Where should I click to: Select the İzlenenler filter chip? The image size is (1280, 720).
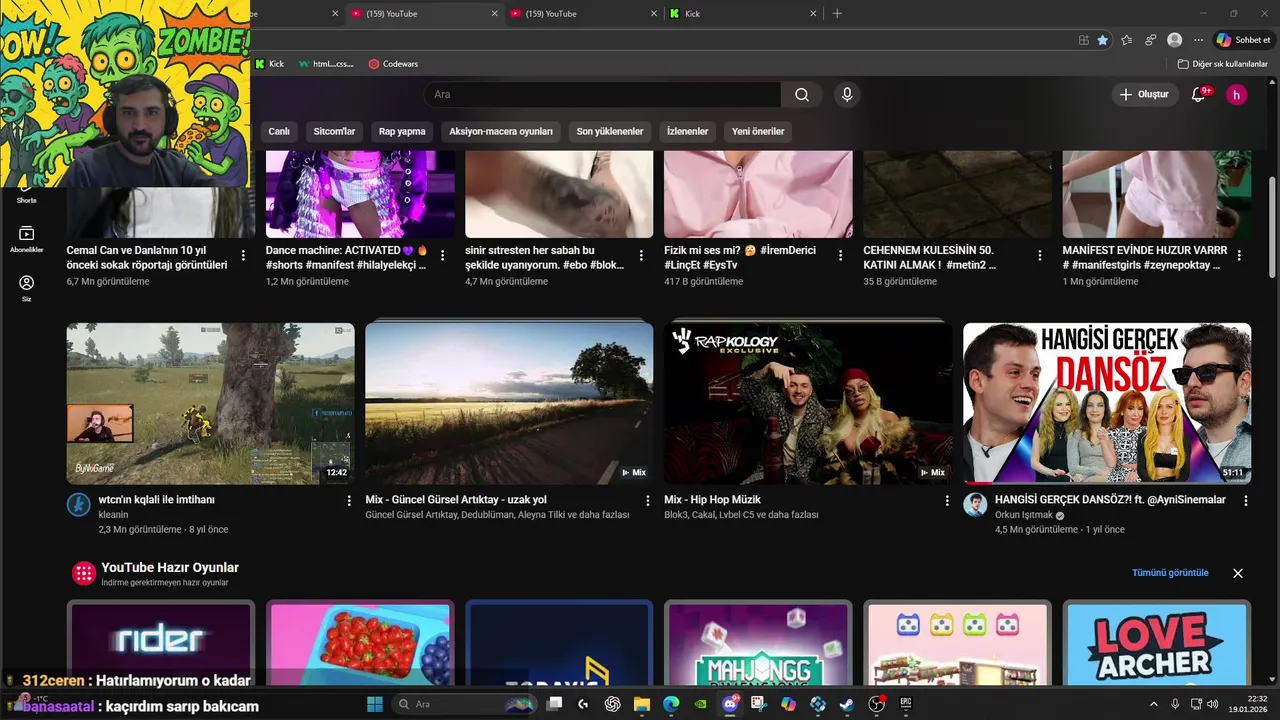point(688,131)
